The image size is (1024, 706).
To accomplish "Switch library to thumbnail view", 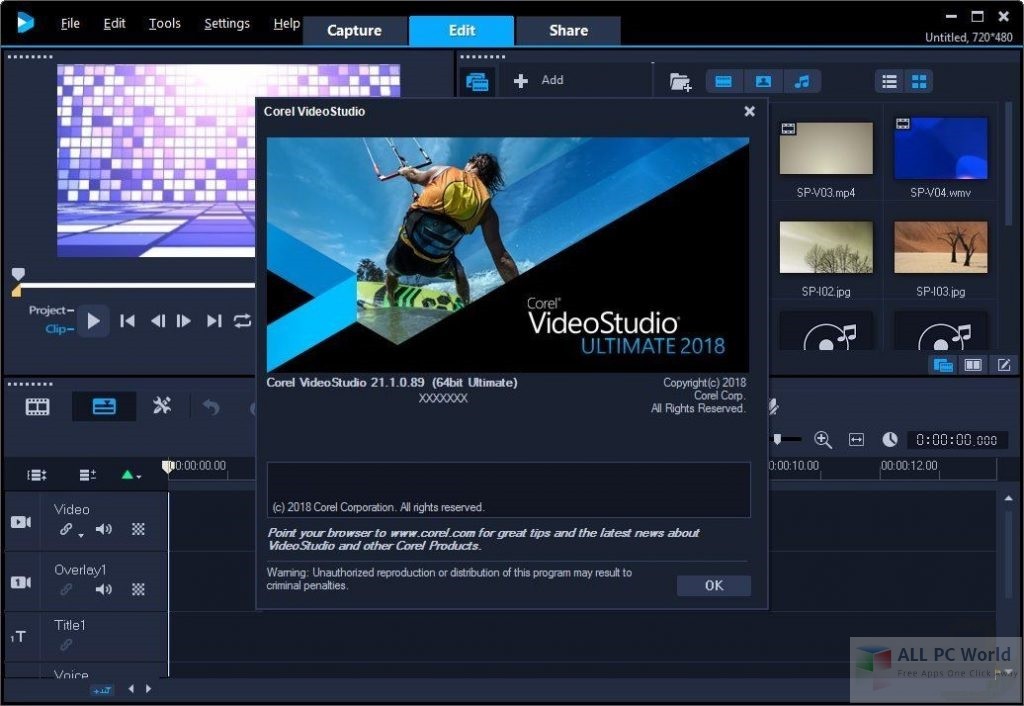I will [x=919, y=82].
